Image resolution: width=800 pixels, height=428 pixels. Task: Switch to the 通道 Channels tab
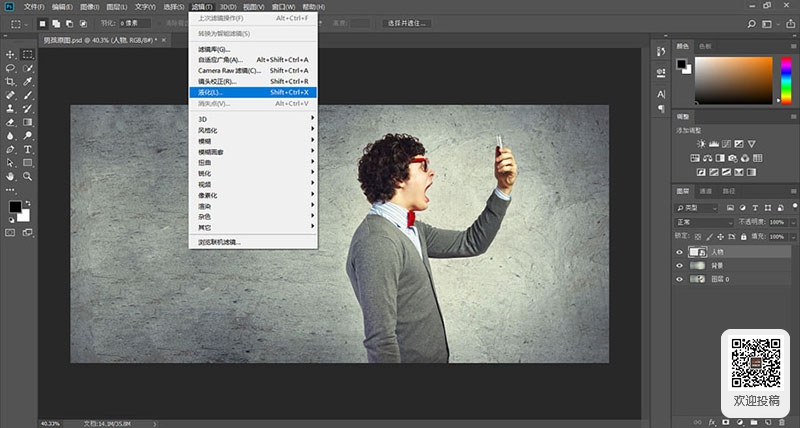click(706, 191)
